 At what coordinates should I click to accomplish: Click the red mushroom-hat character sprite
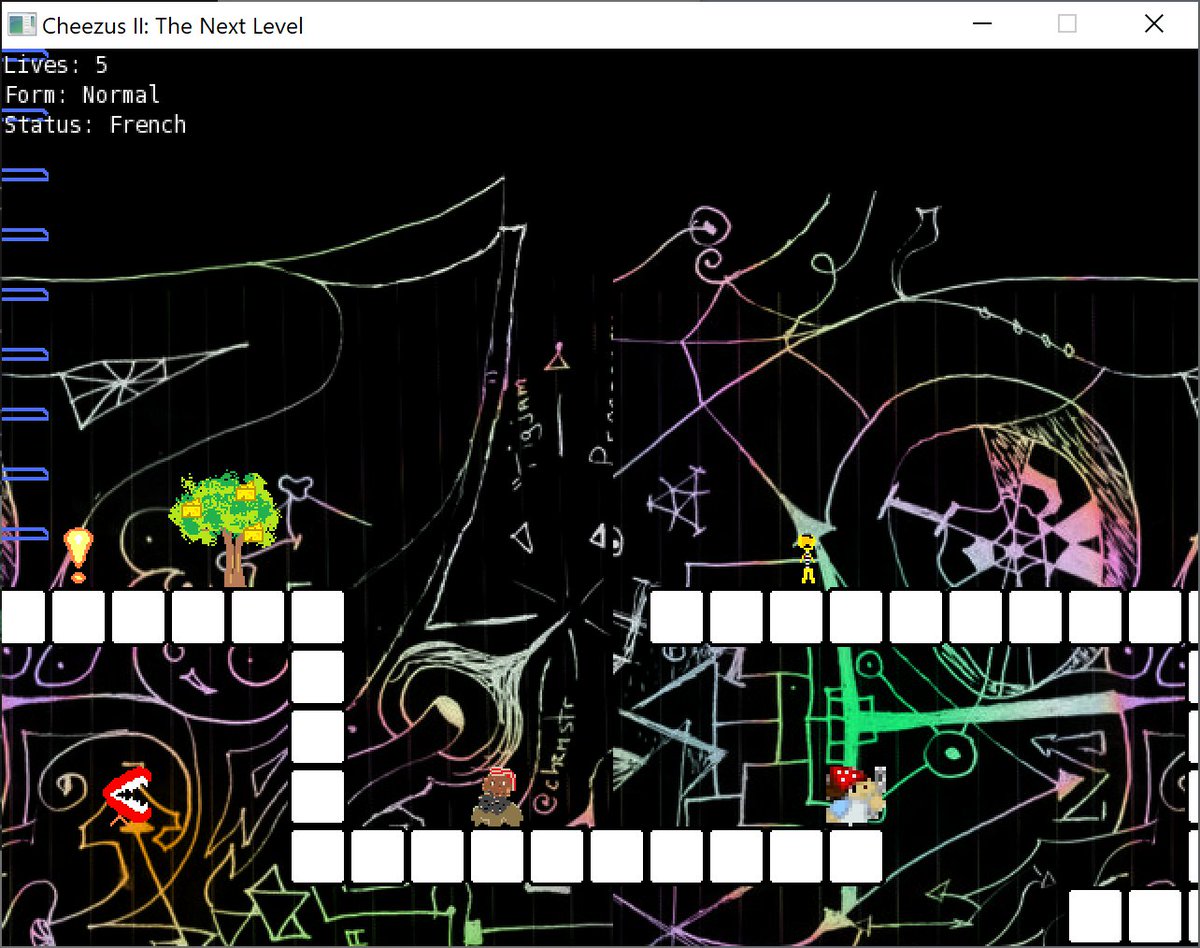pos(855,795)
